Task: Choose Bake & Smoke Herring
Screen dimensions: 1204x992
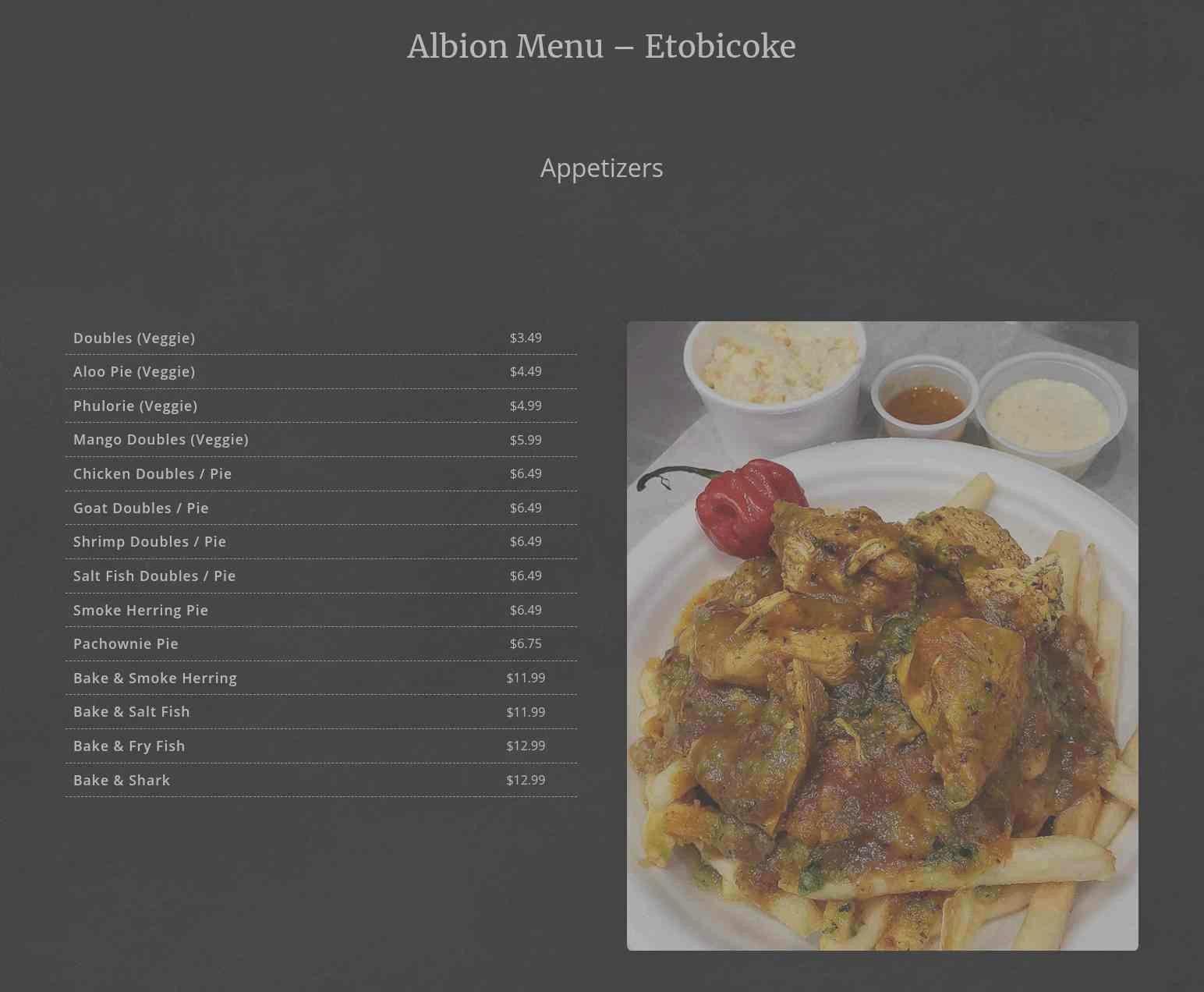Action: [321, 678]
